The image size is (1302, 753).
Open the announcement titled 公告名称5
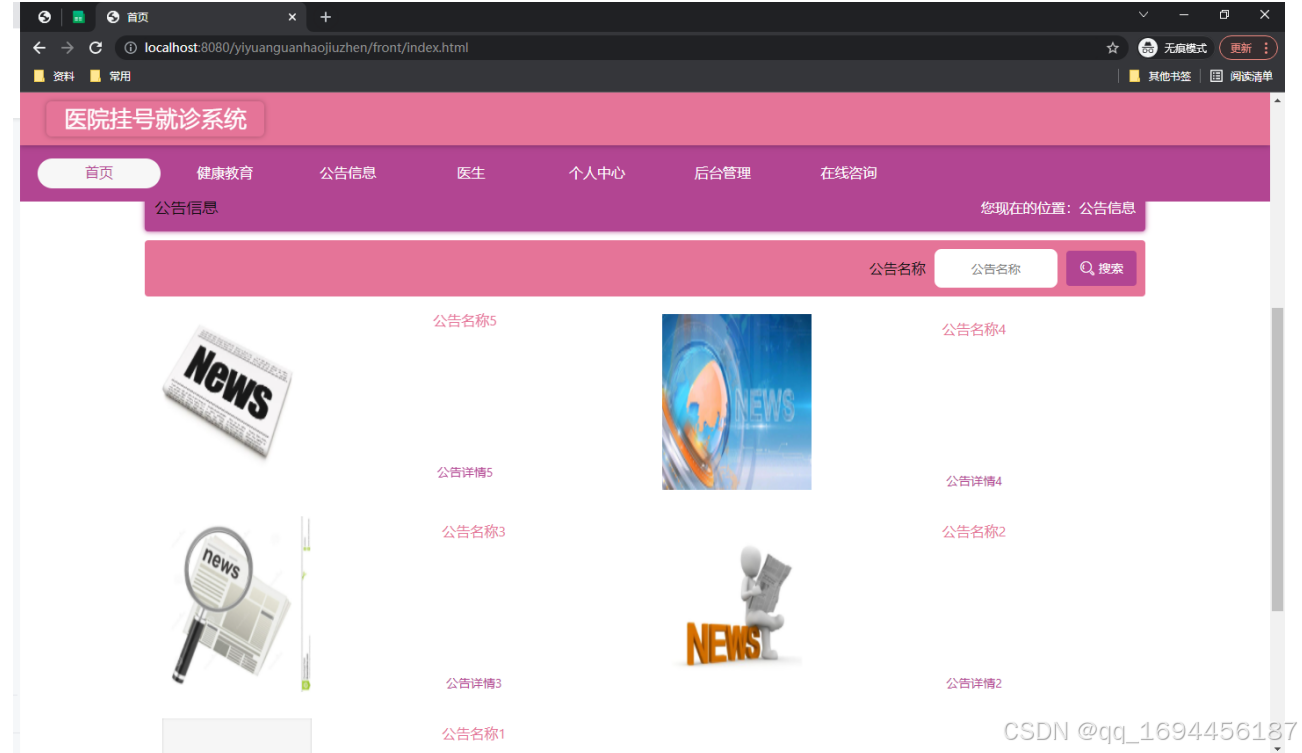click(464, 321)
